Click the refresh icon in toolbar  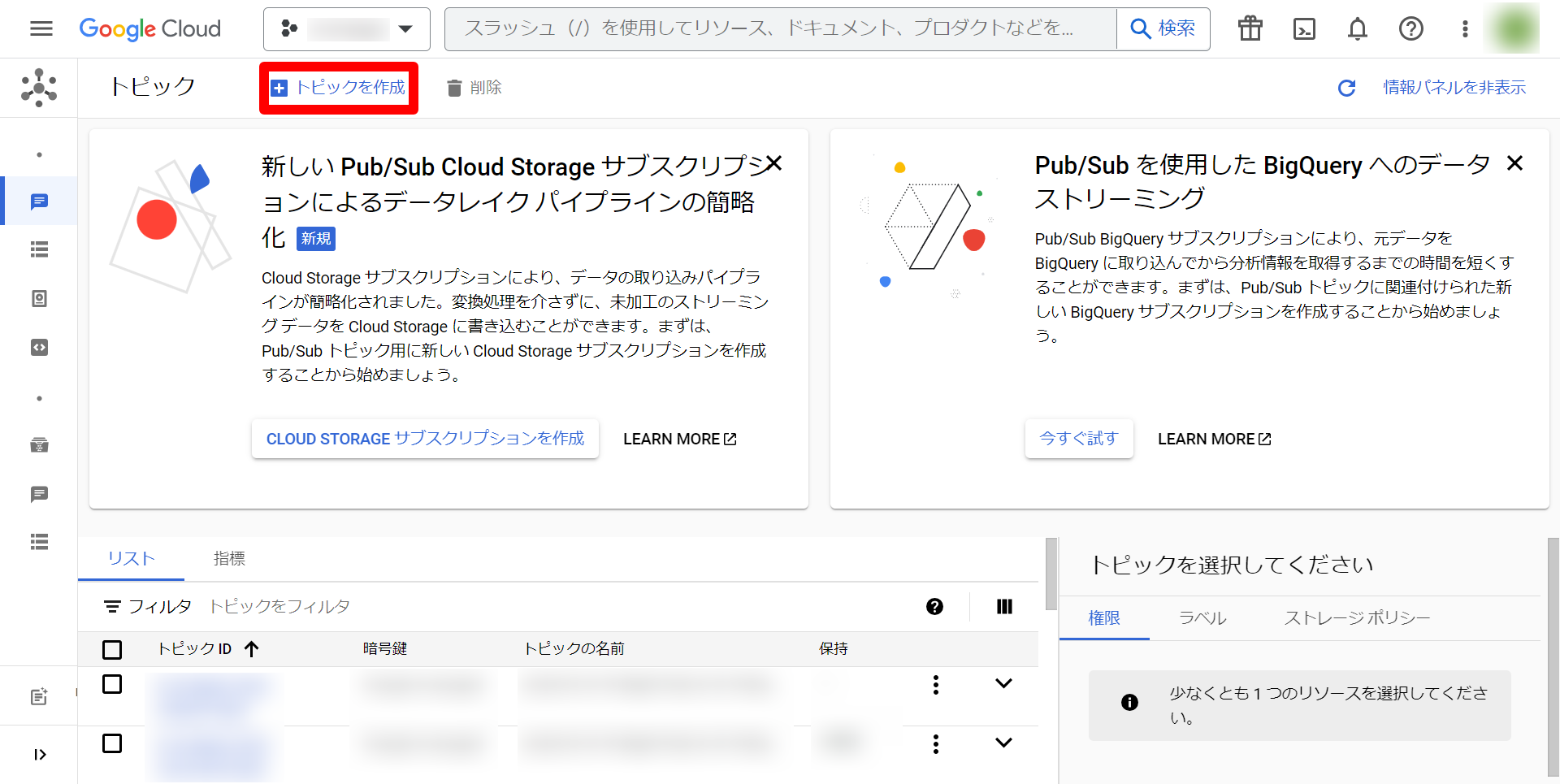(x=1346, y=88)
